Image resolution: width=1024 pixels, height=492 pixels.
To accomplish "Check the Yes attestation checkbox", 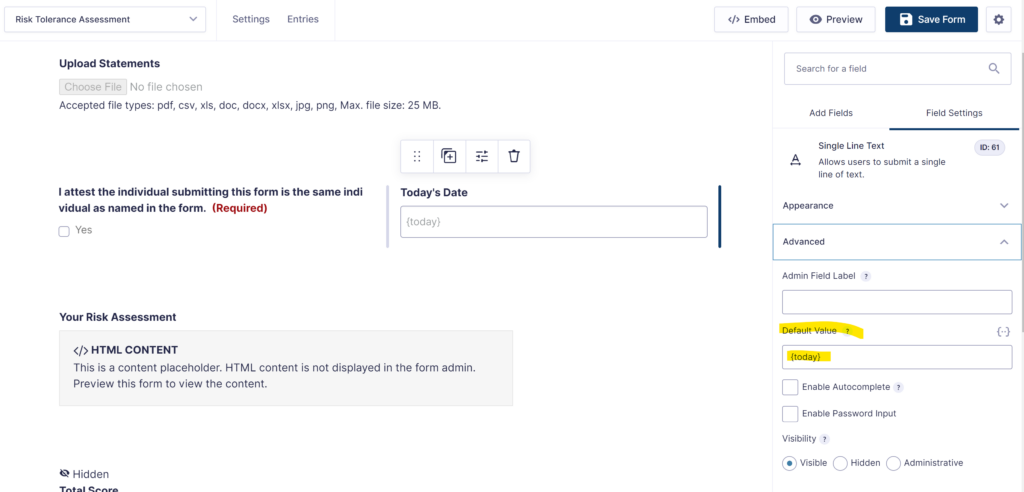I will (64, 231).
